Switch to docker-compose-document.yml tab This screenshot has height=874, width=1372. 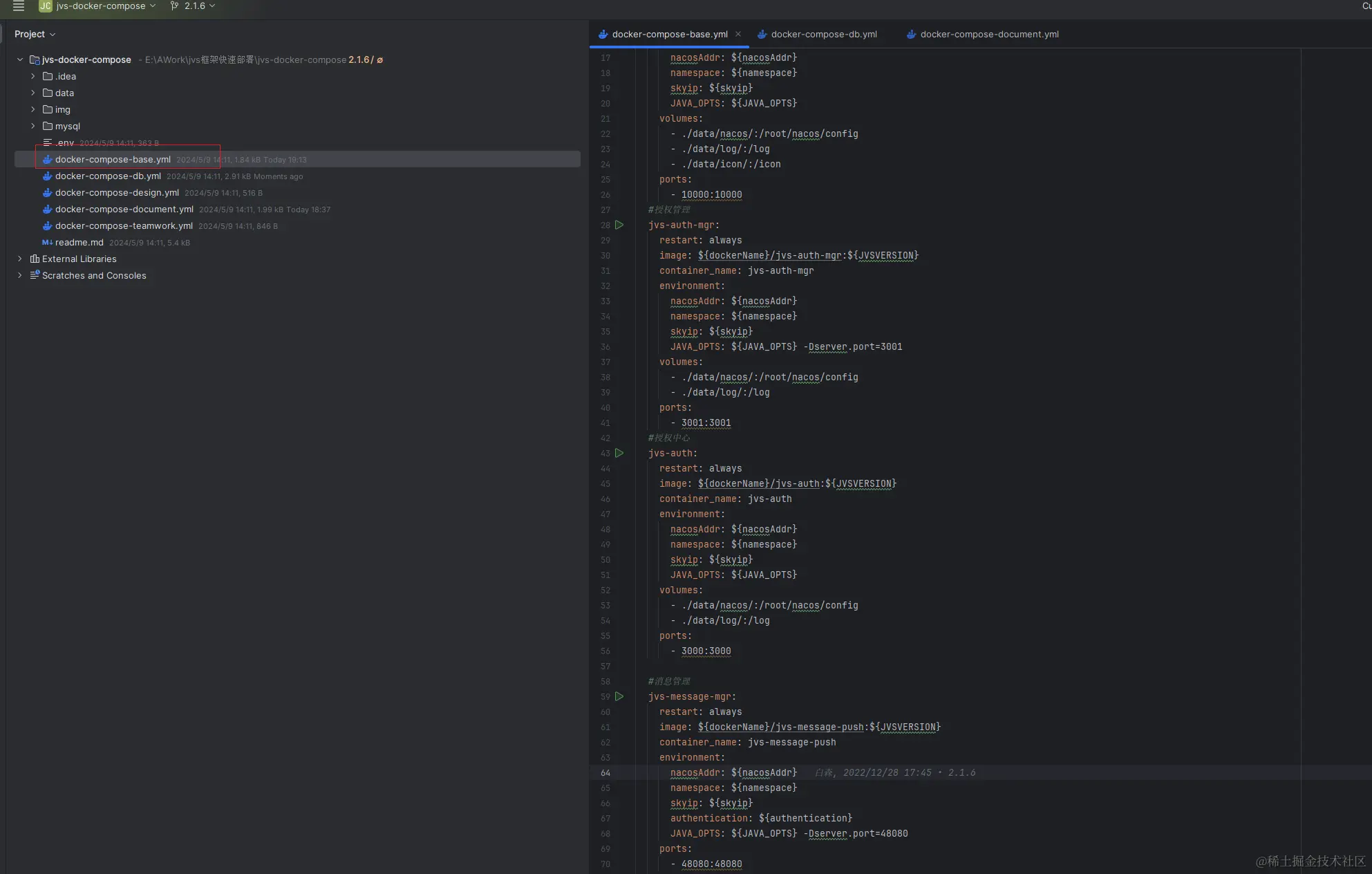[x=989, y=34]
